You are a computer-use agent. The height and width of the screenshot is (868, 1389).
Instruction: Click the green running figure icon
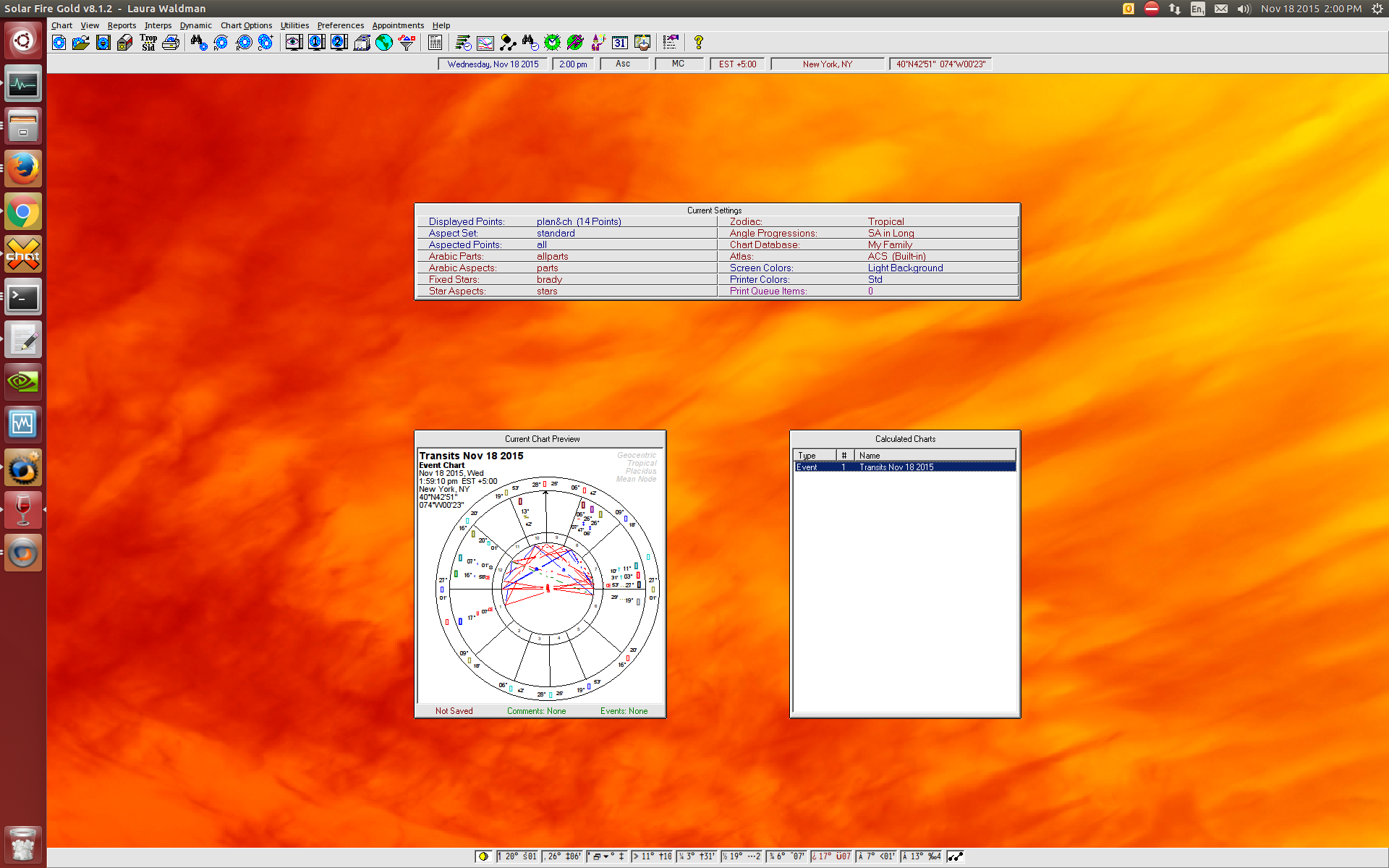(575, 43)
